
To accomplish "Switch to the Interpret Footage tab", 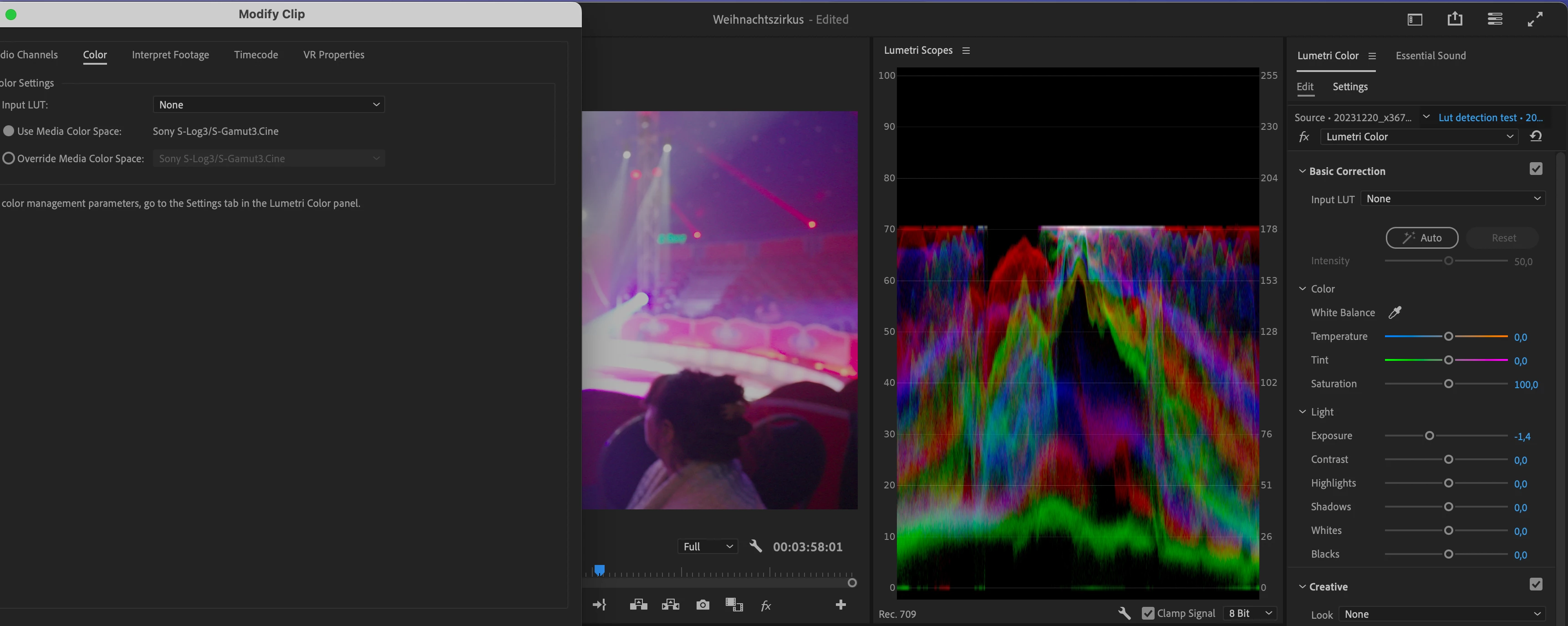I will tap(170, 55).
